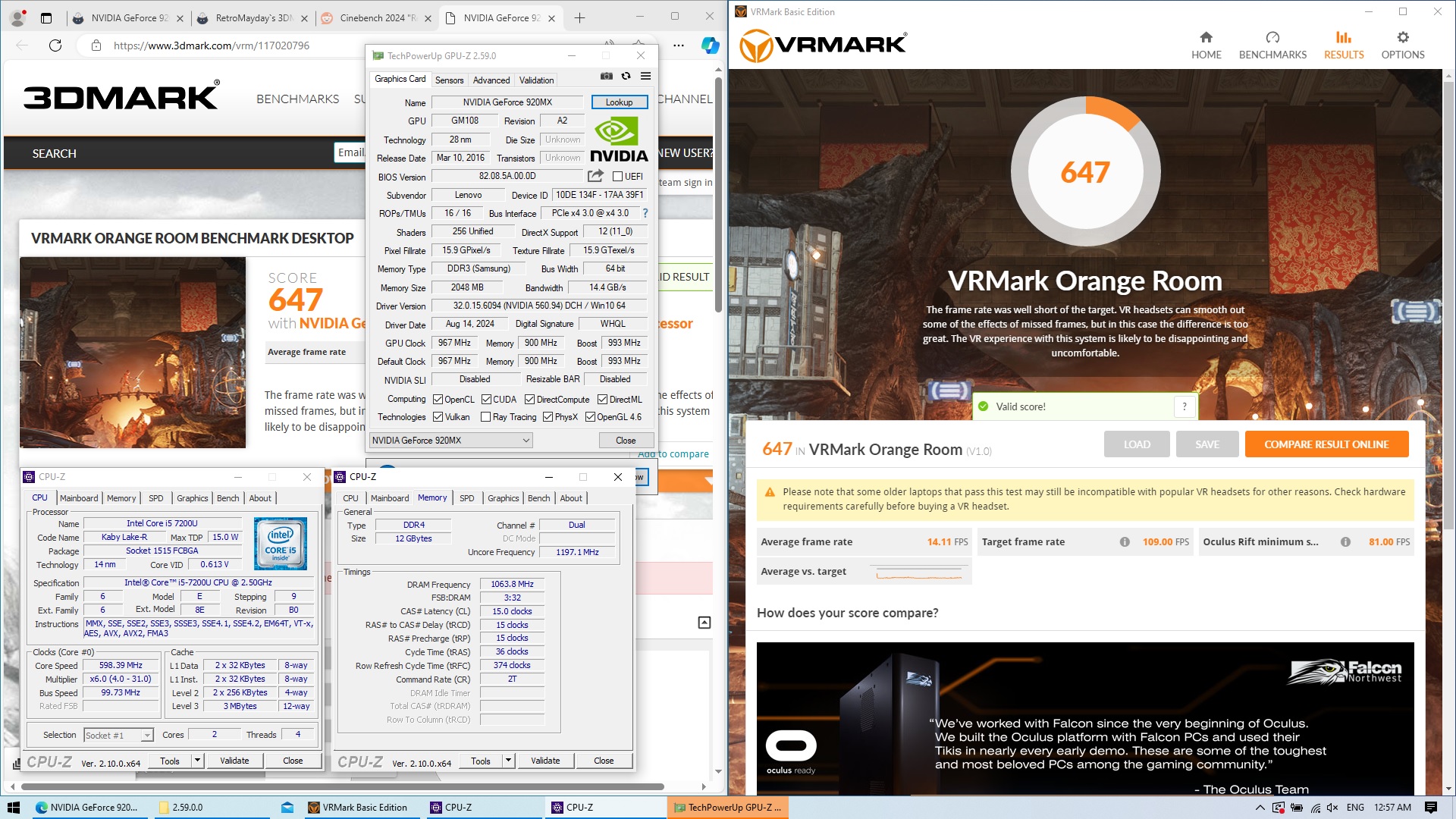Switch to the Advanced tab in GPU-Z
Image resolution: width=1456 pixels, height=819 pixels.
pyautogui.click(x=491, y=80)
